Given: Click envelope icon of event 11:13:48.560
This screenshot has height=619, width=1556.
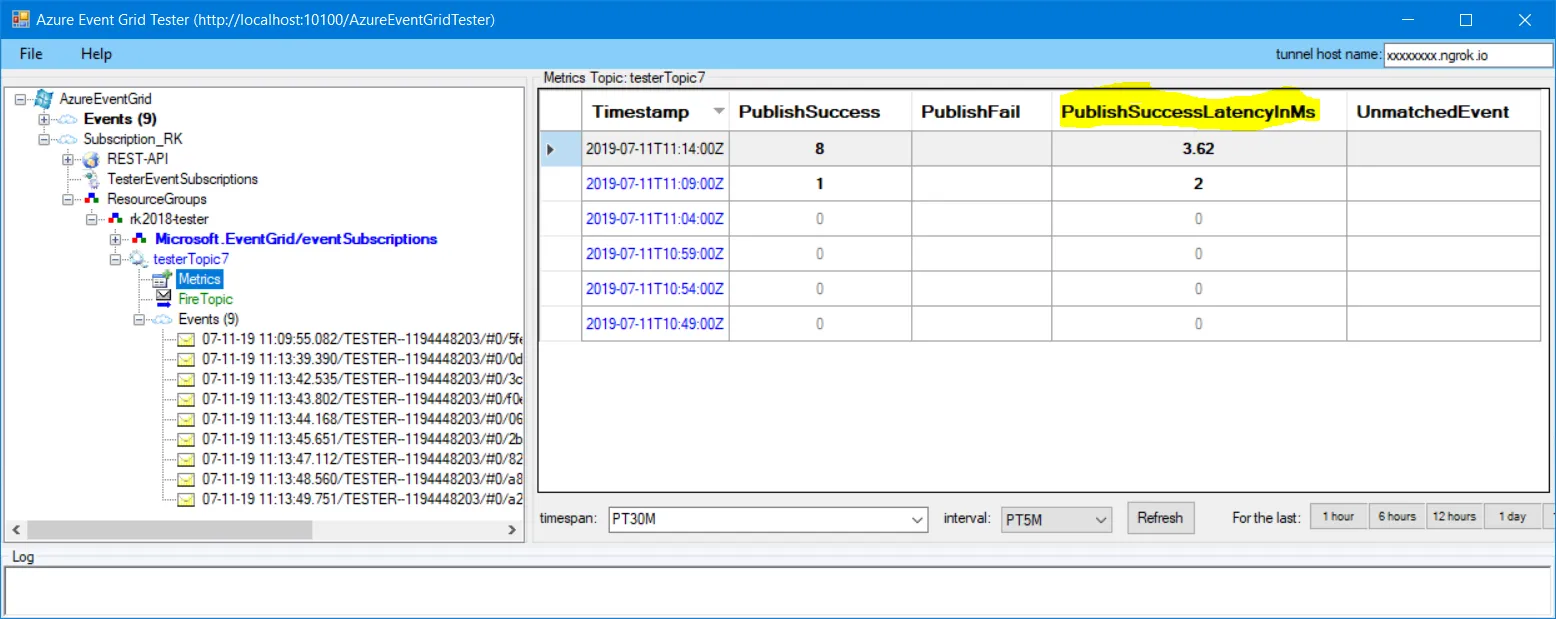Looking at the screenshot, I should (x=187, y=479).
